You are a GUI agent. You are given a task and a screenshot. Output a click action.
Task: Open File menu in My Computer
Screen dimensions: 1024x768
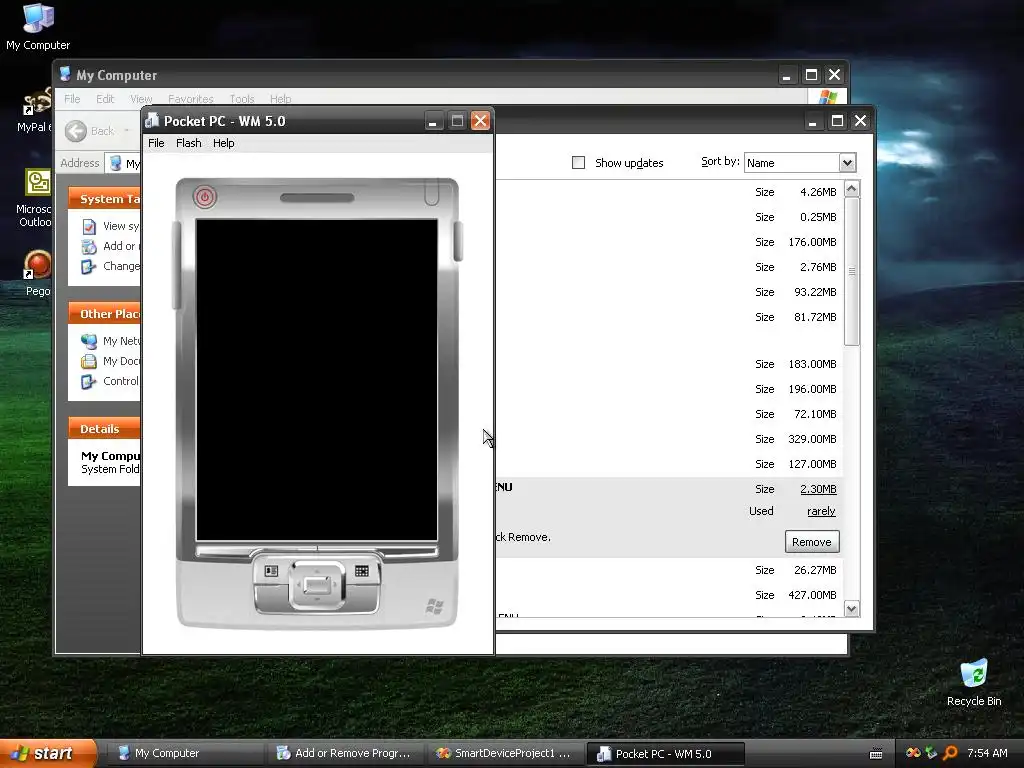coord(72,99)
